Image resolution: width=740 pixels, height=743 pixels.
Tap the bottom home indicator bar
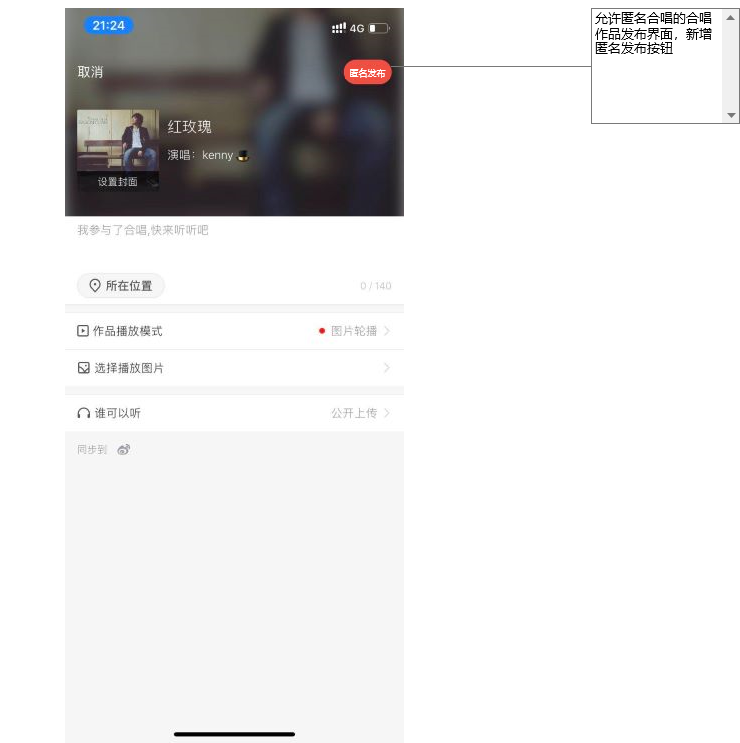point(235,734)
